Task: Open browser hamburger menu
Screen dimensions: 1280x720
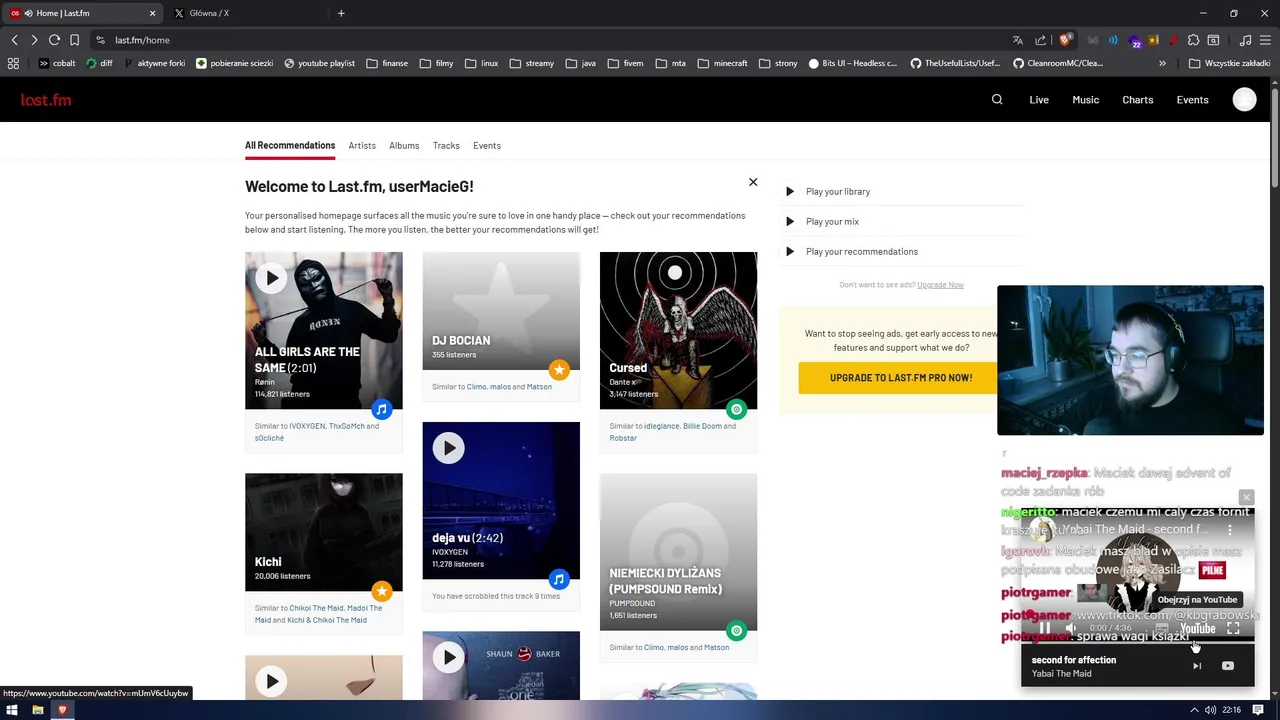Action: [x=1266, y=40]
